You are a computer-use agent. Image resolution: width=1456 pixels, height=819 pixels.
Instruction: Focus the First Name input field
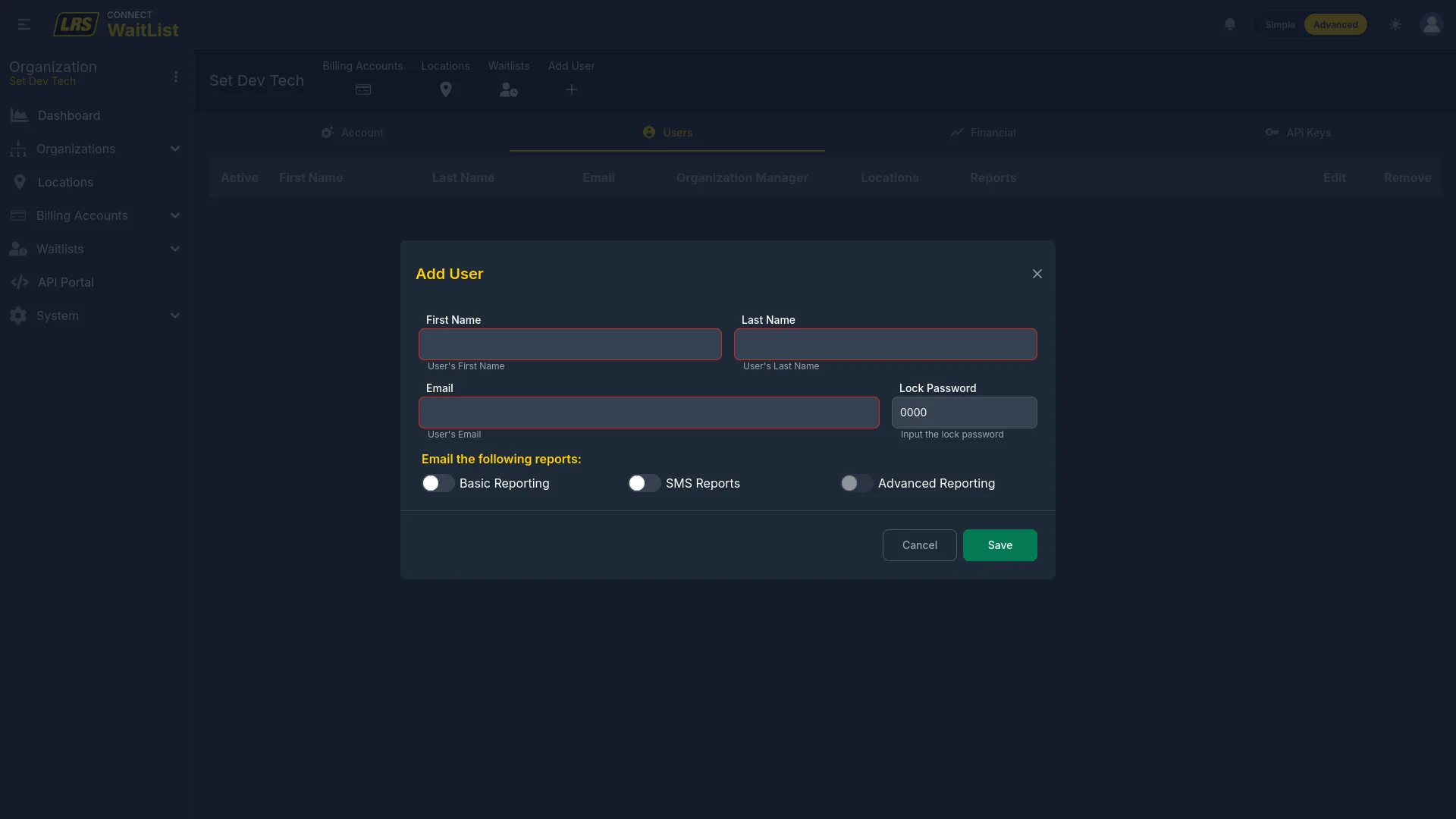[570, 344]
